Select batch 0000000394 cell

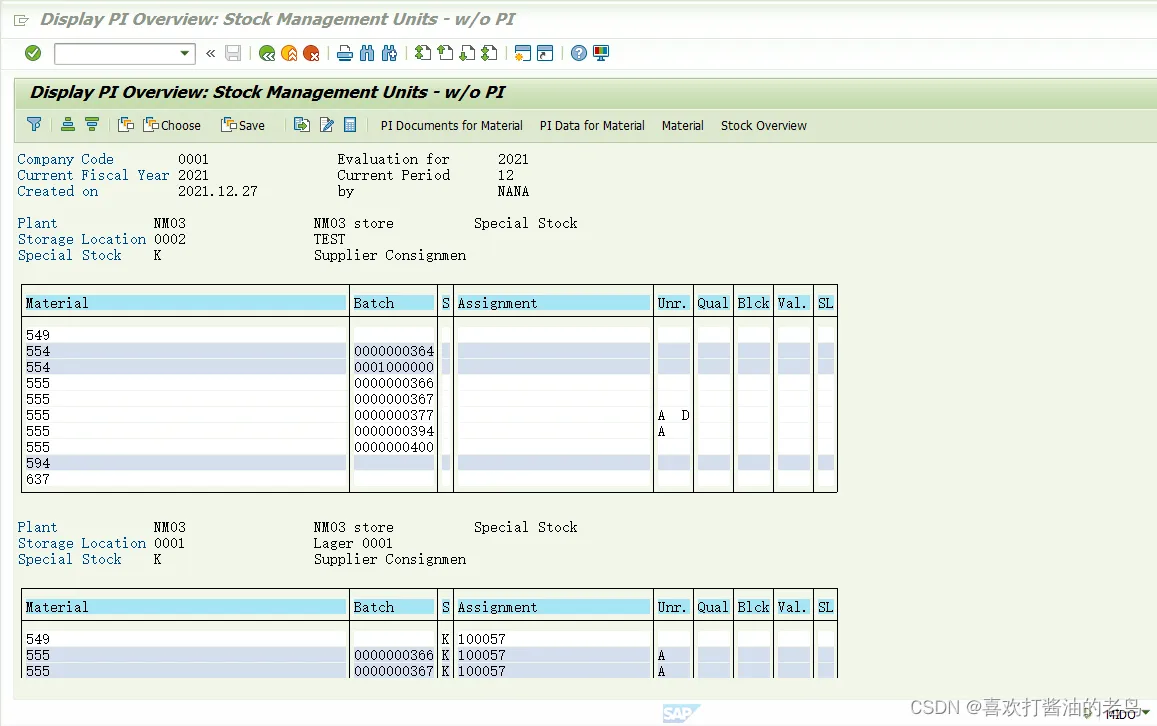(x=394, y=432)
